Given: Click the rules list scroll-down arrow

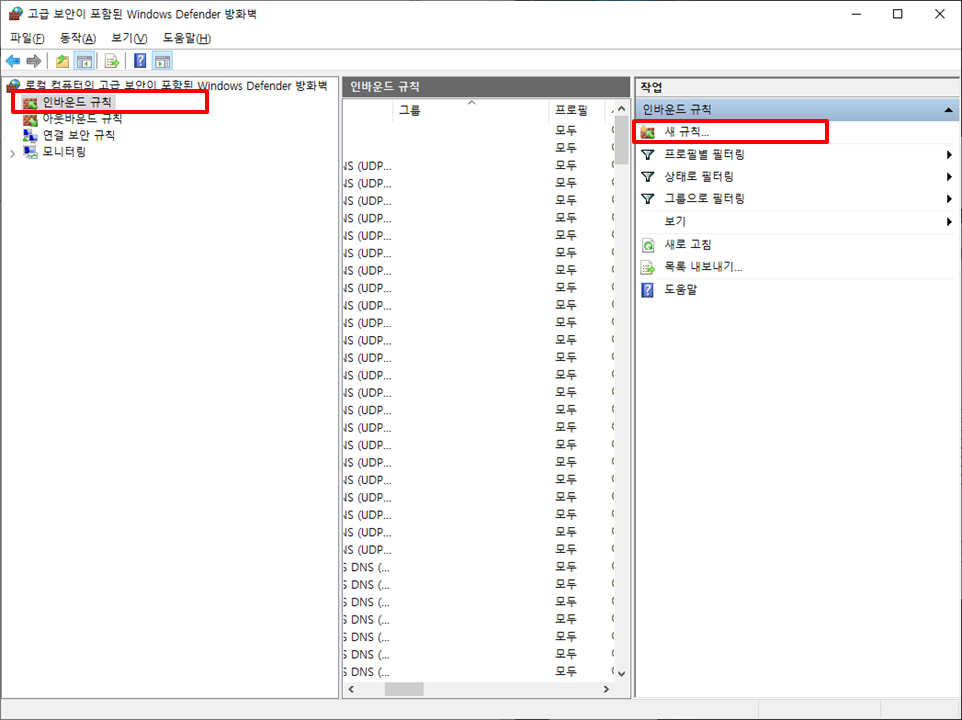Looking at the screenshot, I should click(621, 673).
